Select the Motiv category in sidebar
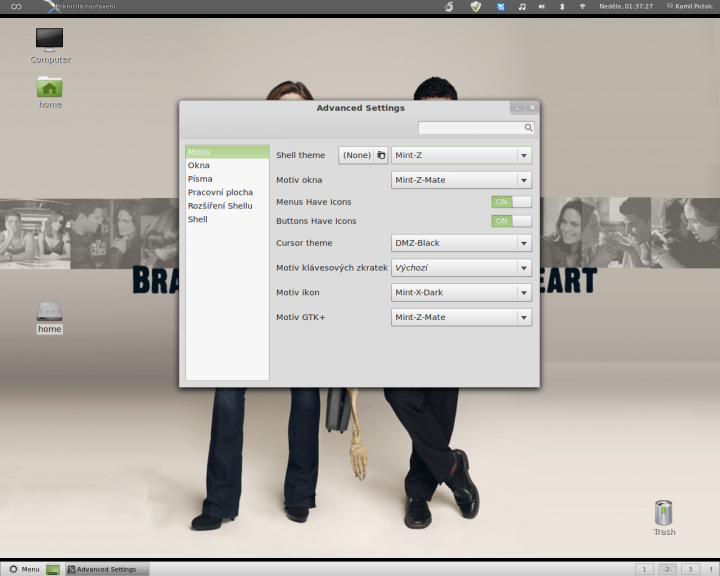The image size is (720, 576). tap(227, 152)
